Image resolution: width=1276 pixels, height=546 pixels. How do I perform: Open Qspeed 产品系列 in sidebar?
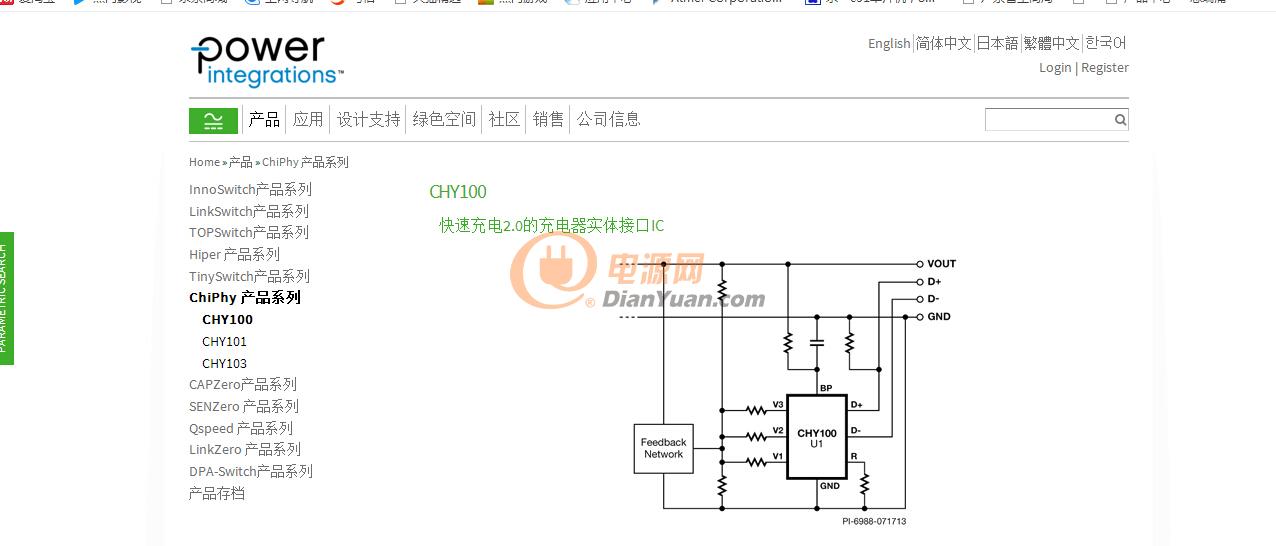[241, 428]
